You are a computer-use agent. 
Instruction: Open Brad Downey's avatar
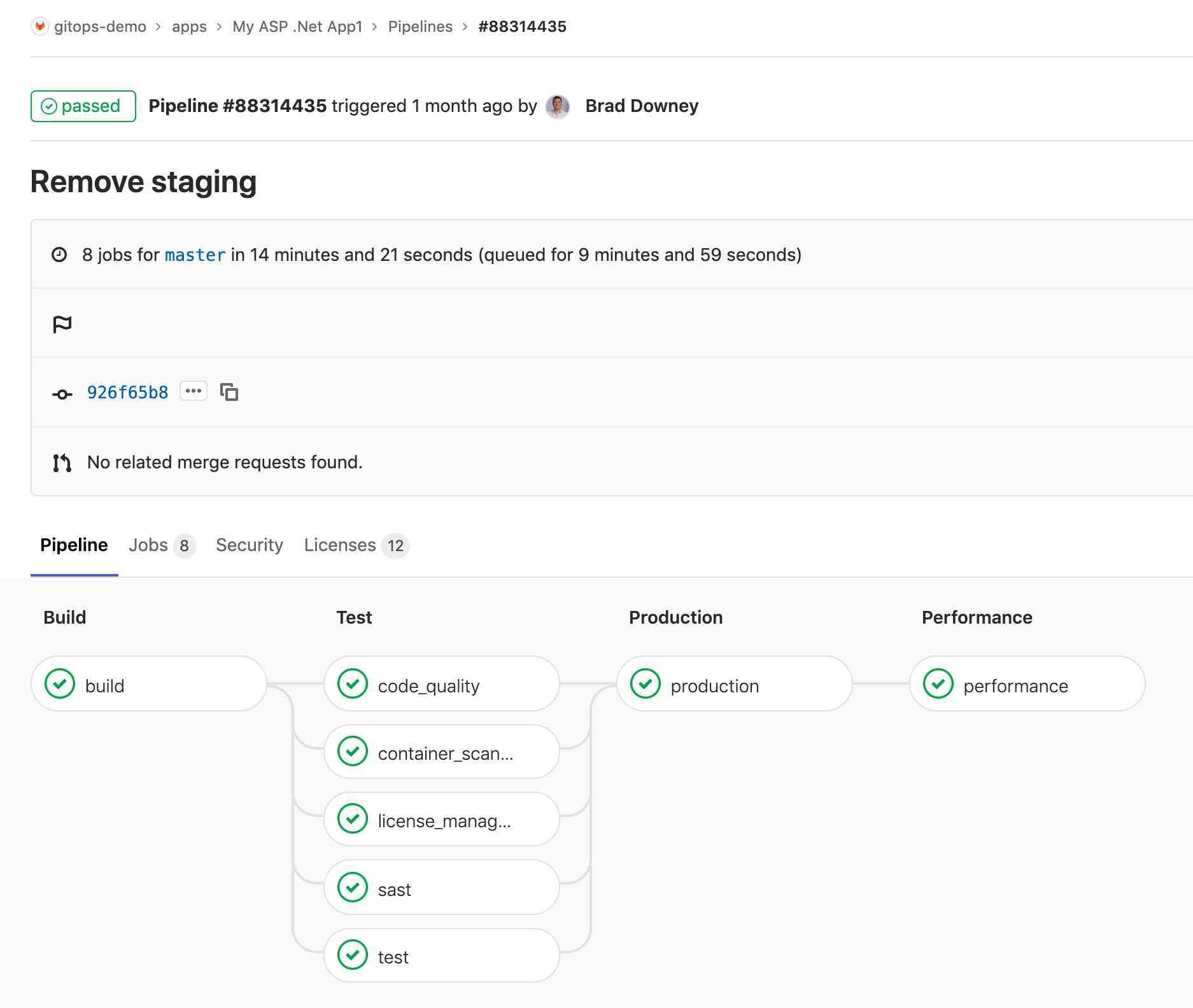(x=558, y=106)
